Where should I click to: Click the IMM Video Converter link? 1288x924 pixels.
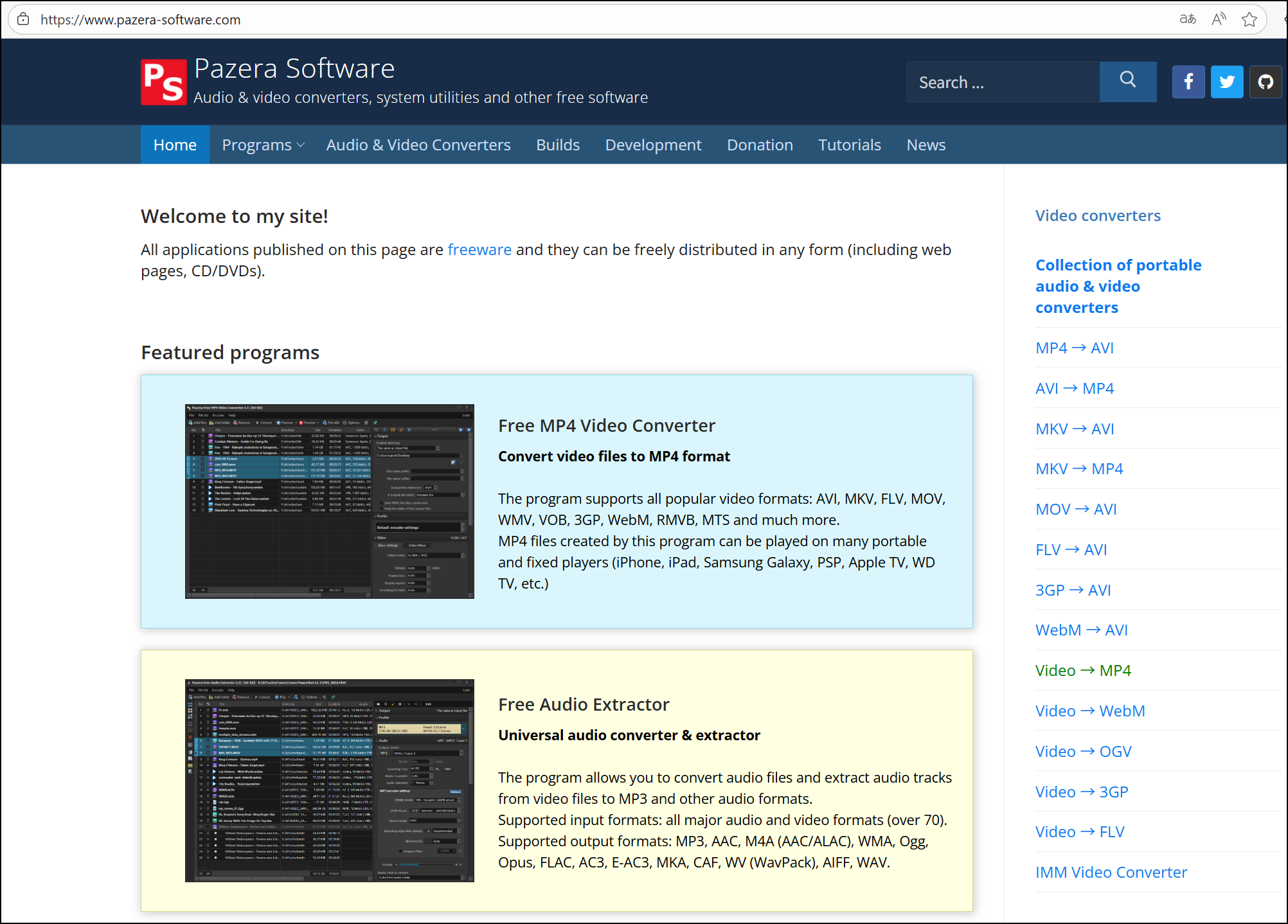(x=1111, y=873)
